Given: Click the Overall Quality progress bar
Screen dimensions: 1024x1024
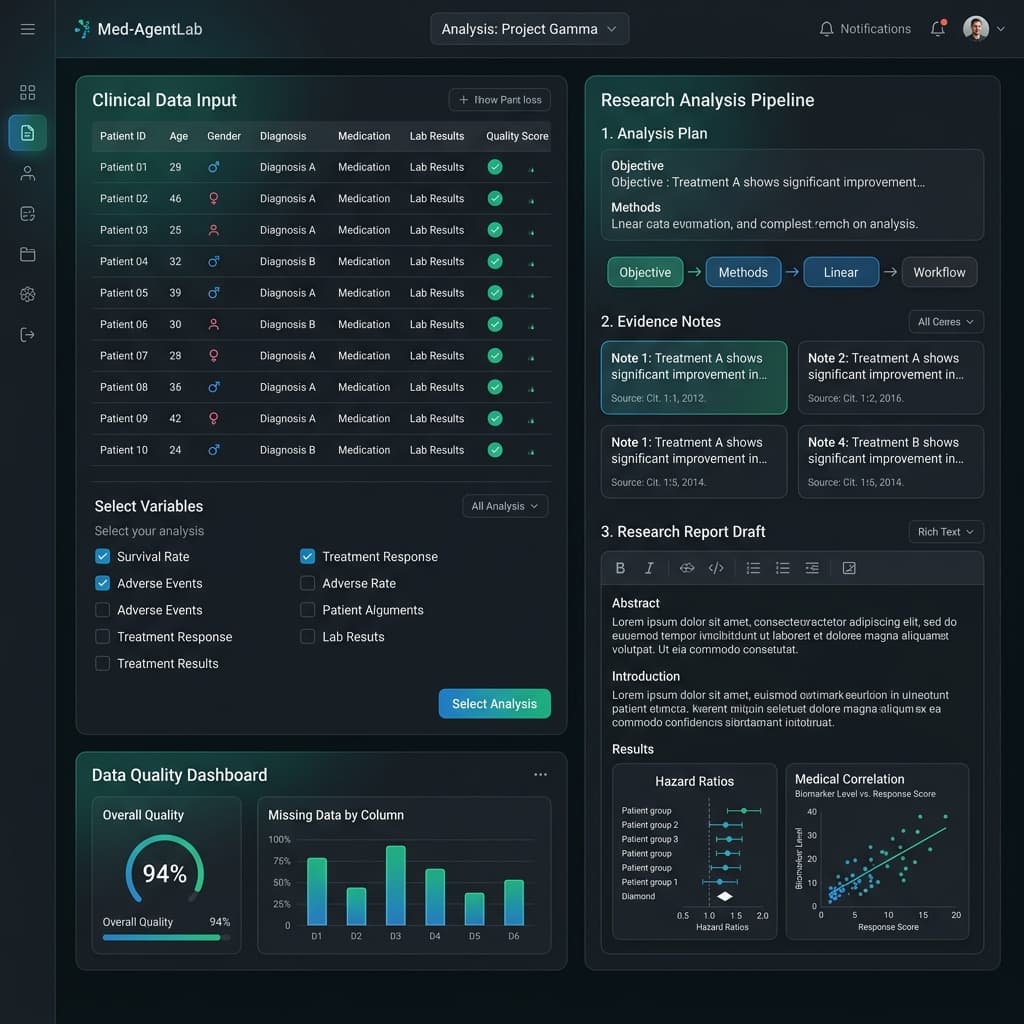Looking at the screenshot, I should click(167, 937).
